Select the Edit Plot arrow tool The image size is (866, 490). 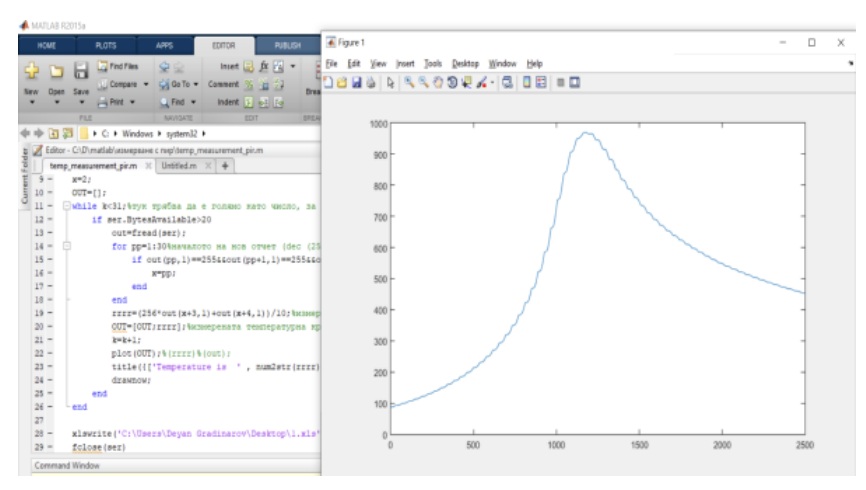[391, 83]
